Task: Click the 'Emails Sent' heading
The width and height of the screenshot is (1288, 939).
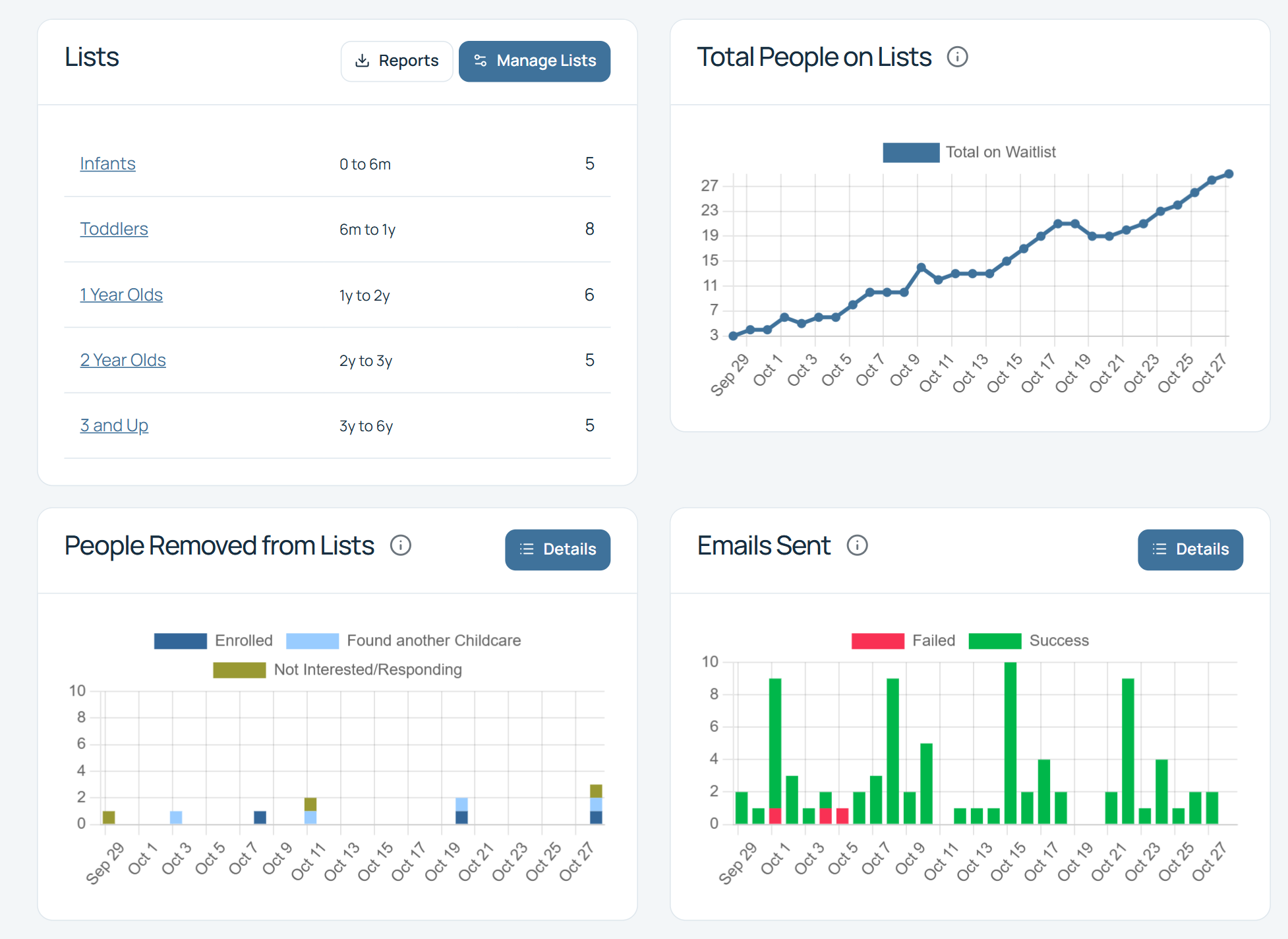Action: [x=763, y=545]
